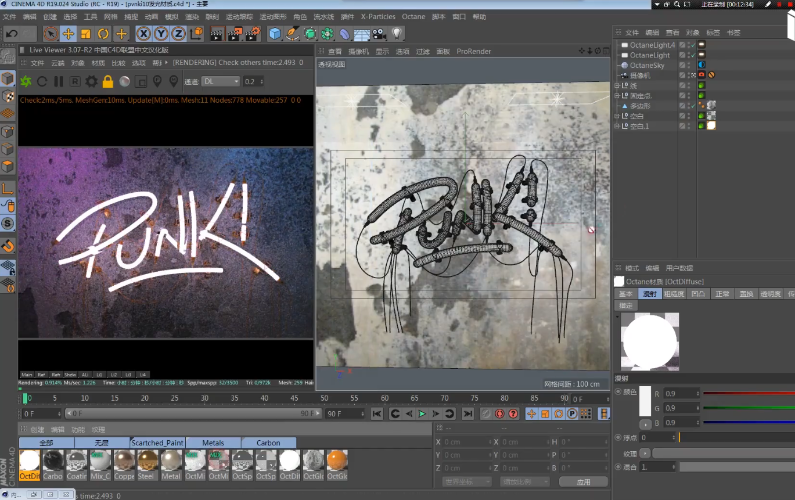The height and width of the screenshot is (500, 795).
Task: Click the Octane gear logo to start rendering
Action: (x=27, y=81)
